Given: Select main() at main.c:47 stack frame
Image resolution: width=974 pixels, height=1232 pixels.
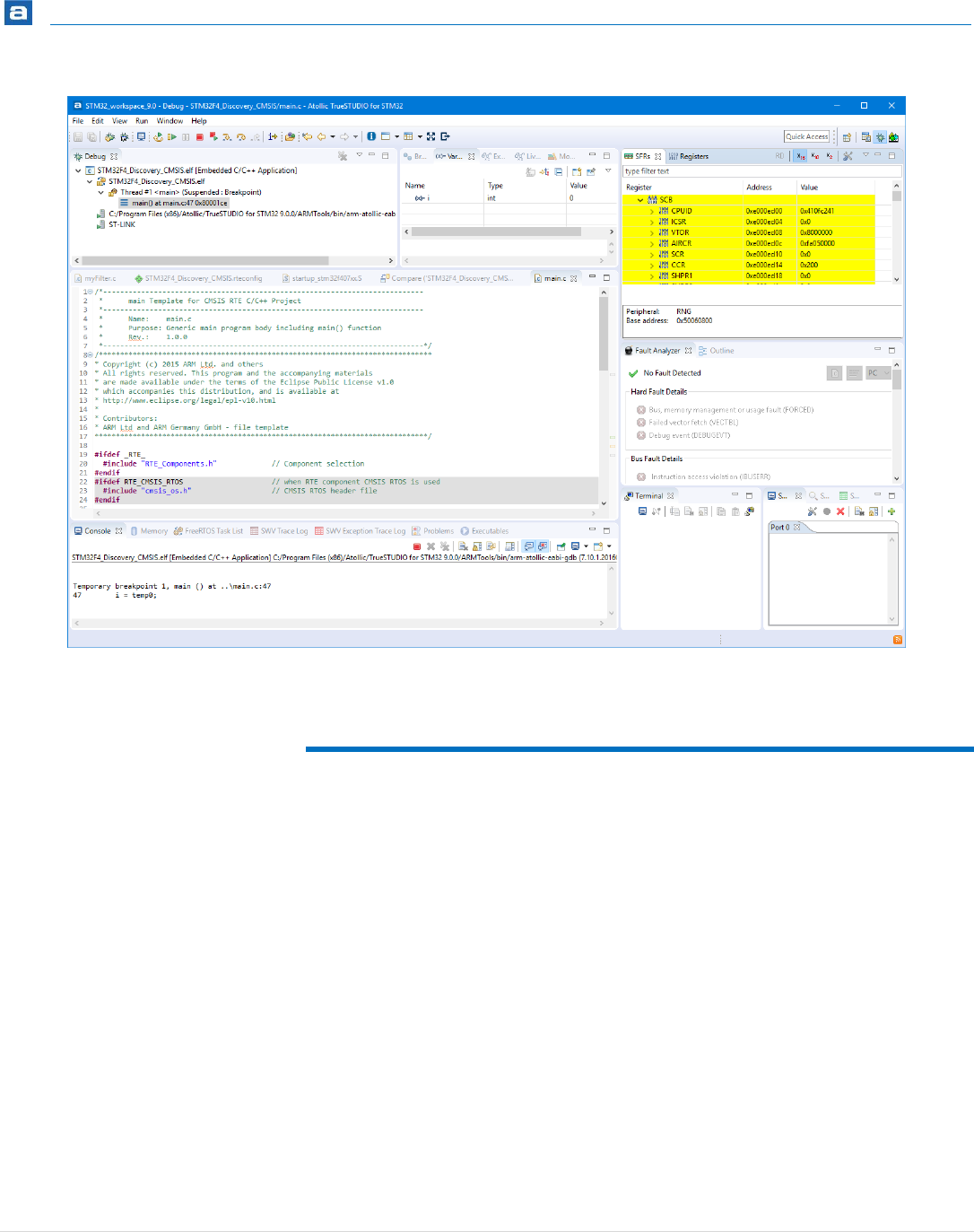Looking at the screenshot, I should coord(173,203).
